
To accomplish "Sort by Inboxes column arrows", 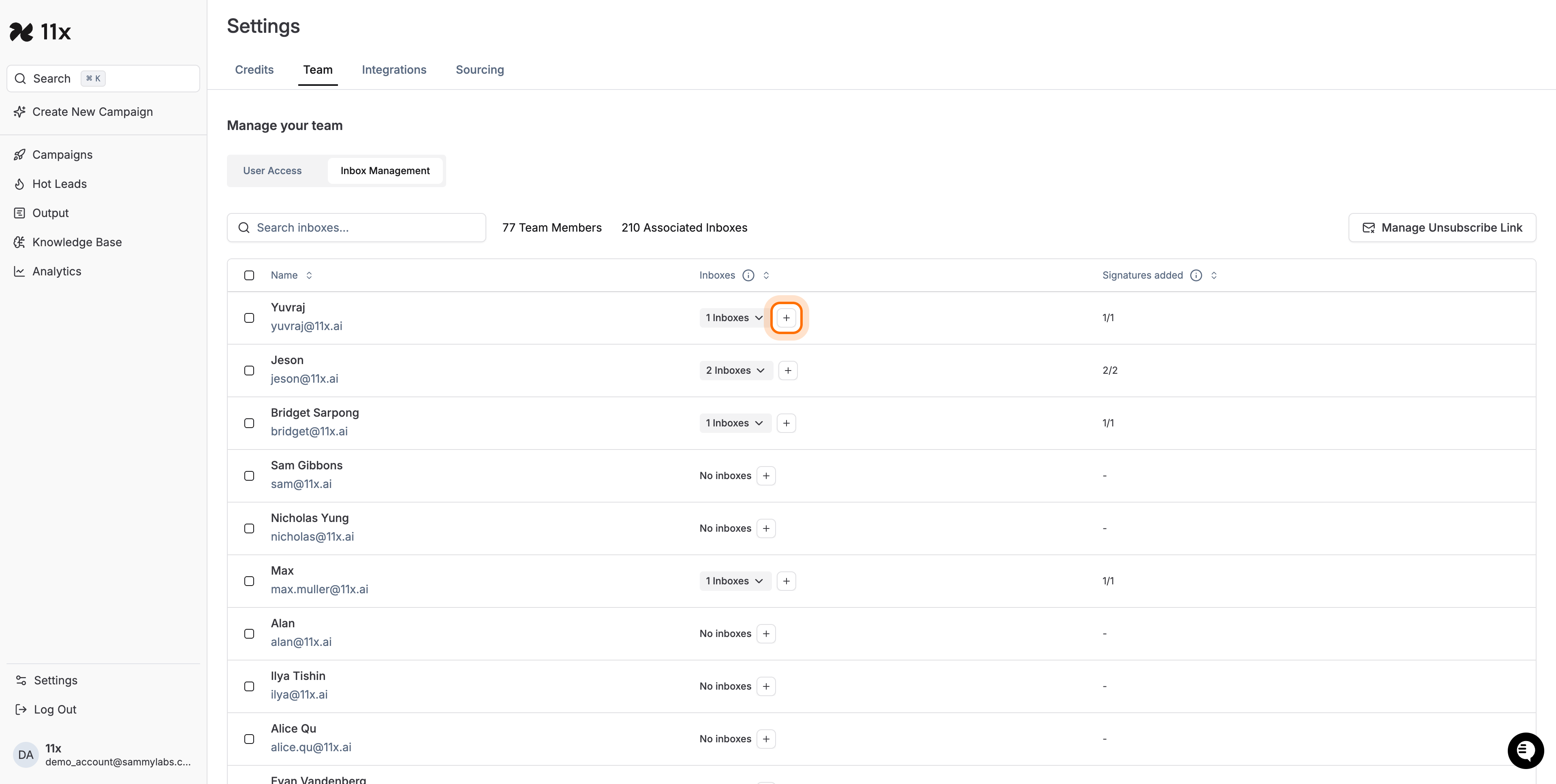I will [x=766, y=275].
